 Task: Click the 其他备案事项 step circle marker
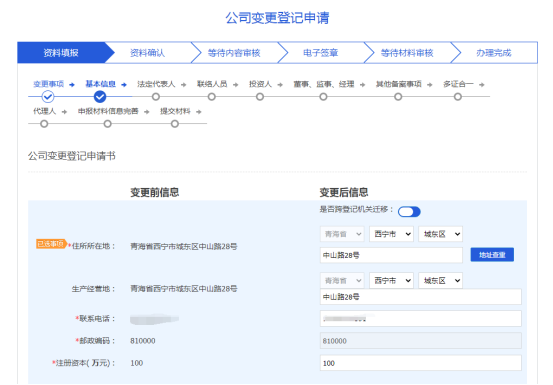pos(398,97)
